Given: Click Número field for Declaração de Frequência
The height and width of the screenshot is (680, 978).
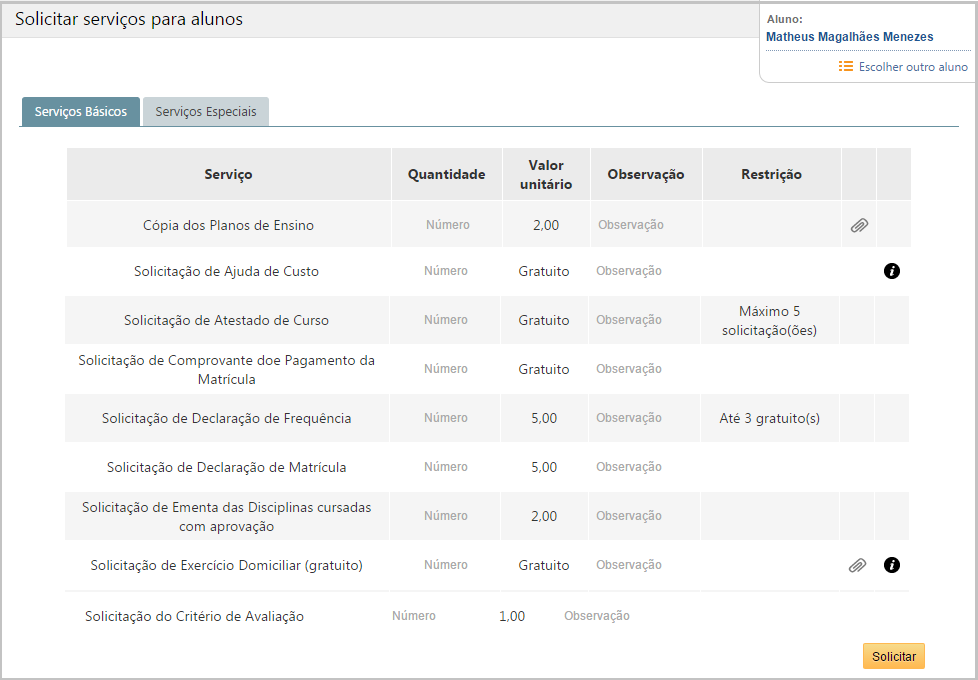Looking at the screenshot, I should pos(447,417).
